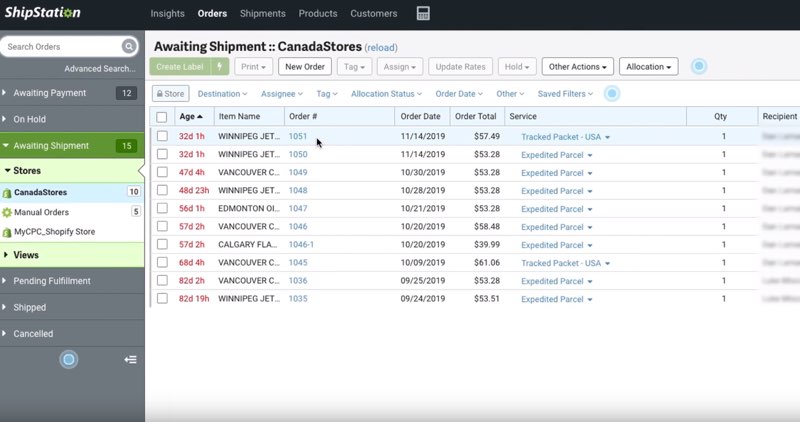This screenshot has width=800, height=422.
Task: Open the Assign dropdown
Action: (x=399, y=67)
